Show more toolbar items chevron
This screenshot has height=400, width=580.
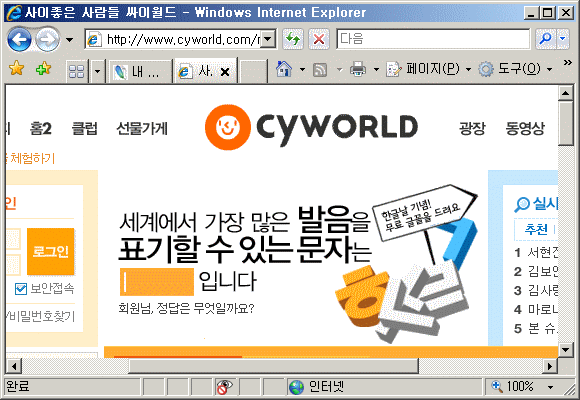coord(567,63)
